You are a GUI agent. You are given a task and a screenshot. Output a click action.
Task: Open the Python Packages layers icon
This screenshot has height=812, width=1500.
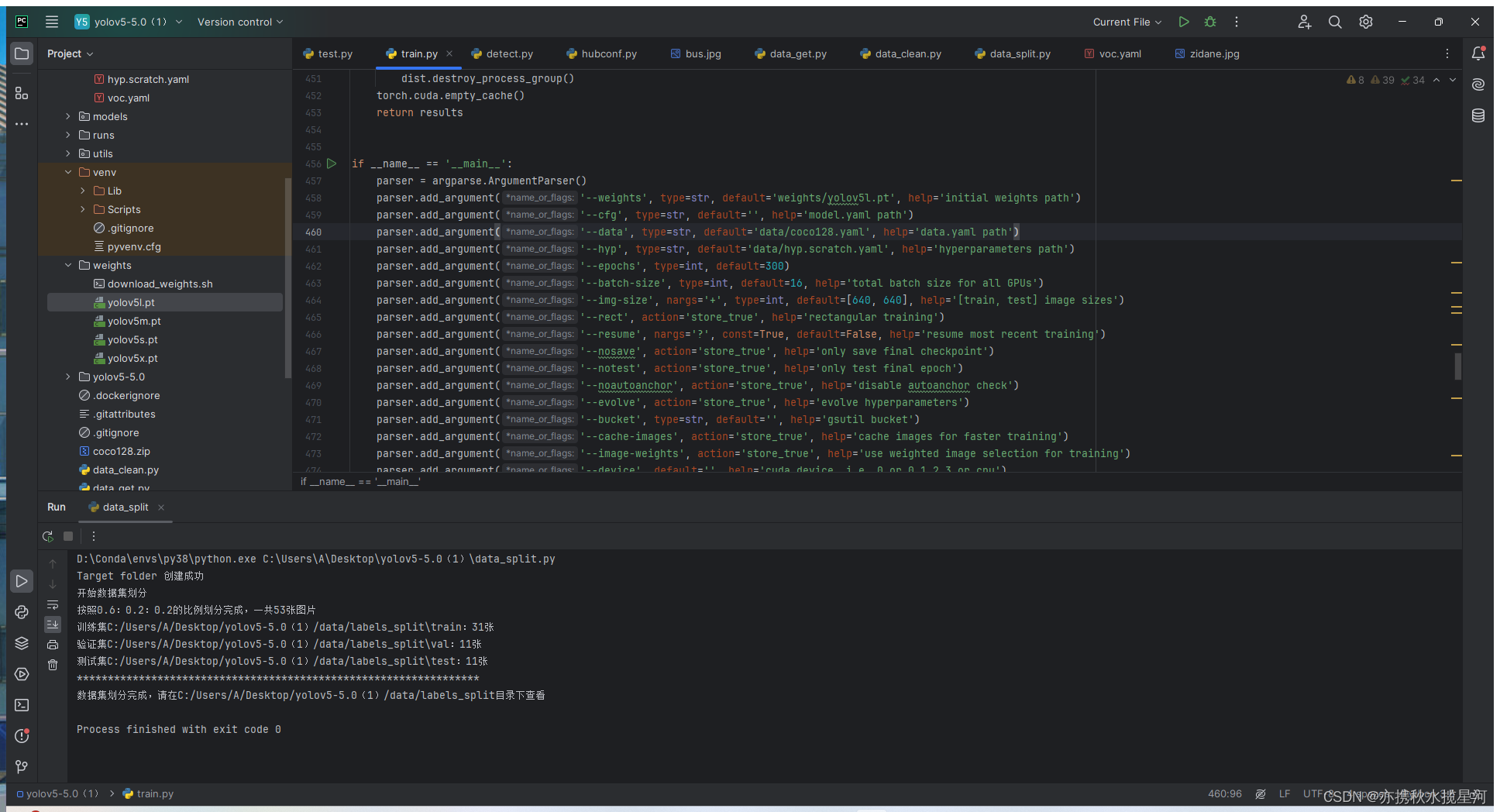pos(22,643)
